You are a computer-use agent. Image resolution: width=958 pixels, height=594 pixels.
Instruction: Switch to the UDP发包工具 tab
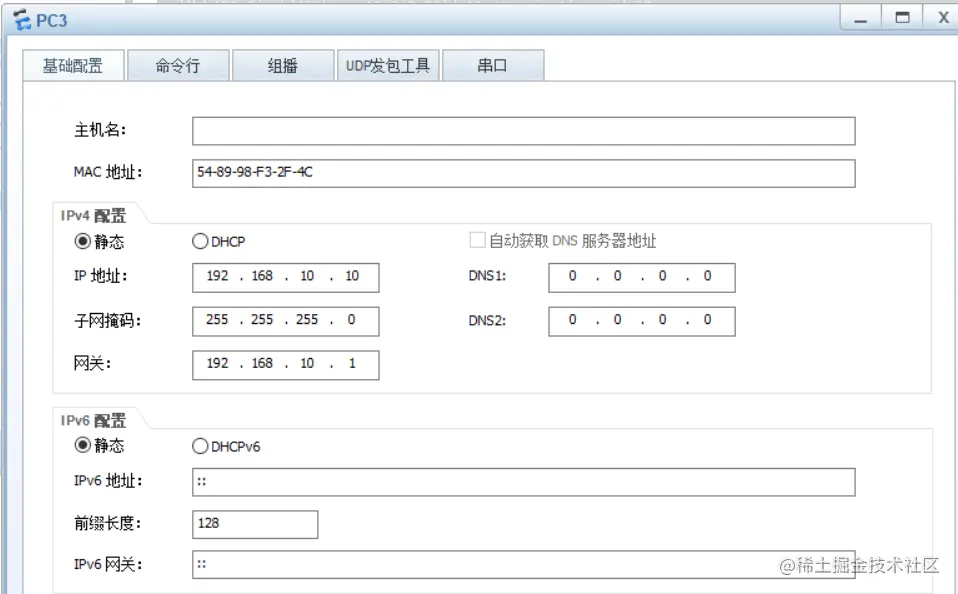[x=389, y=64]
